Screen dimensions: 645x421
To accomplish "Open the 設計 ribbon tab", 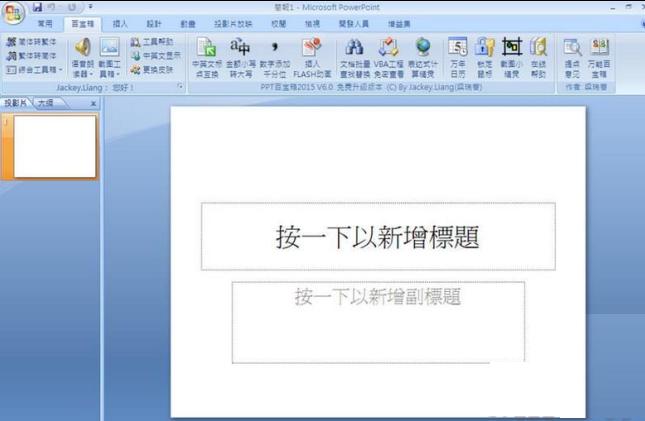I will pos(154,24).
